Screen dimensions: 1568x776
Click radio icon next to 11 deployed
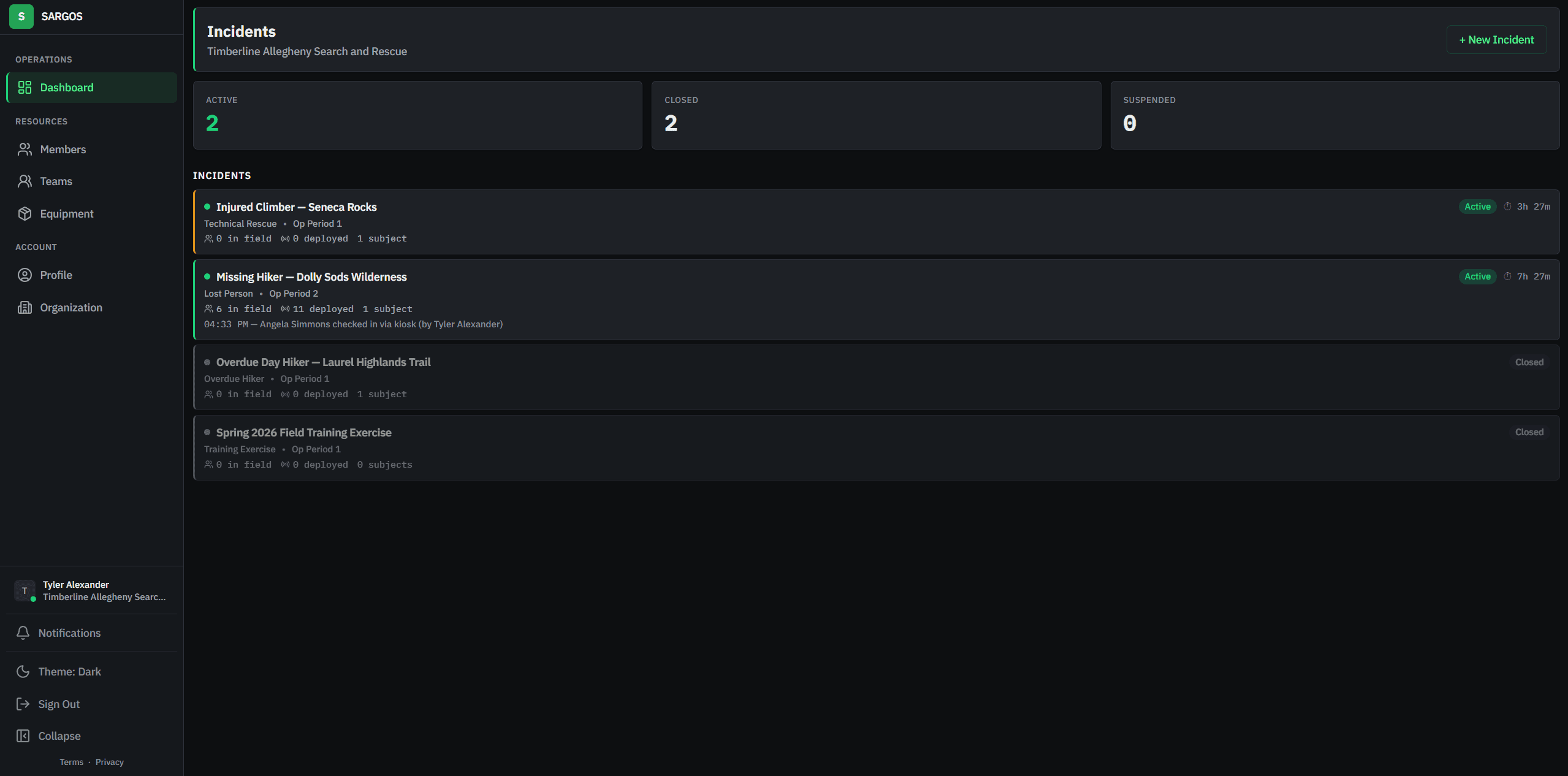pos(285,309)
